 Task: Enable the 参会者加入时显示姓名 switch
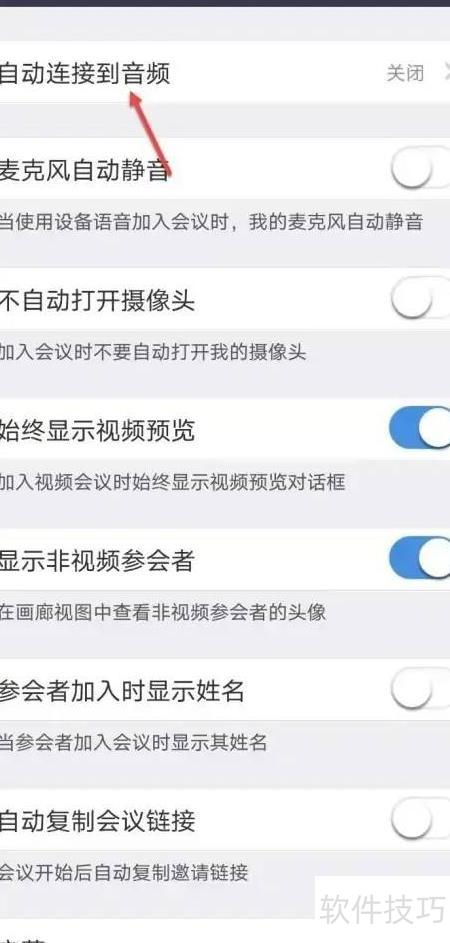point(420,690)
